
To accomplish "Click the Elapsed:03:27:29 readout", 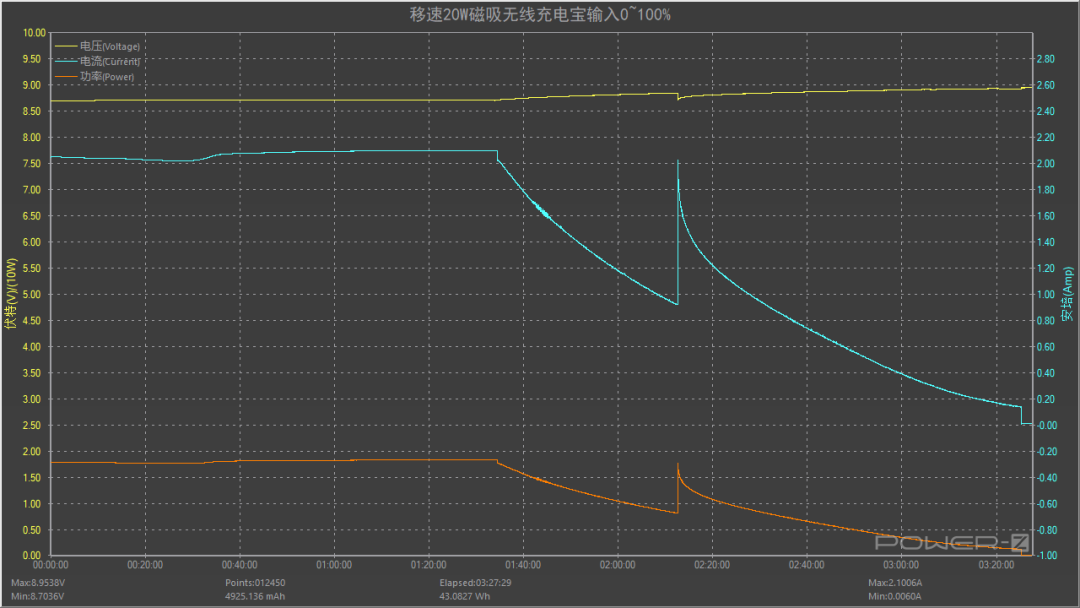I will tap(475, 583).
